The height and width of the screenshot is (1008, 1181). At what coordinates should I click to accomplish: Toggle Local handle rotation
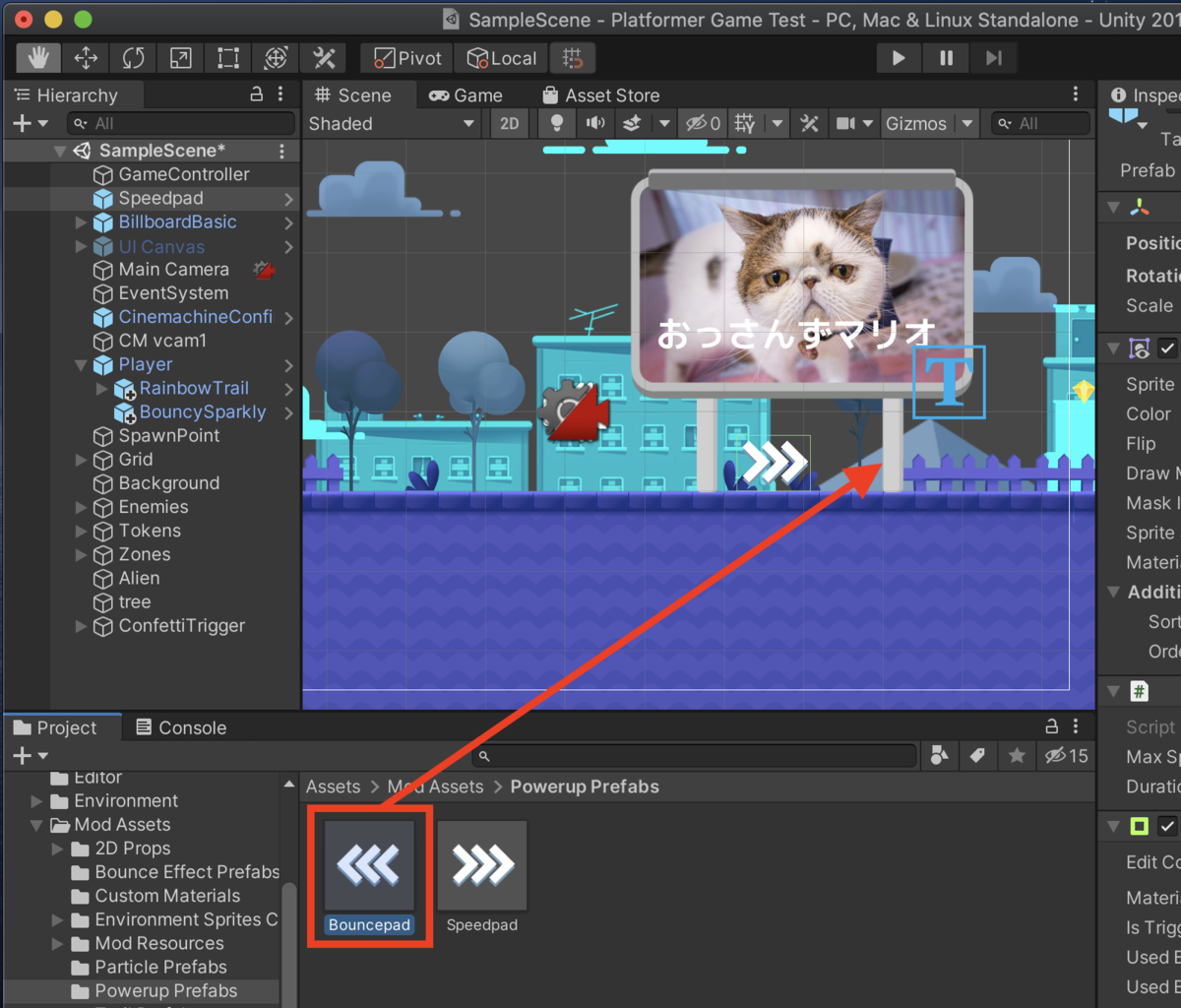click(501, 59)
